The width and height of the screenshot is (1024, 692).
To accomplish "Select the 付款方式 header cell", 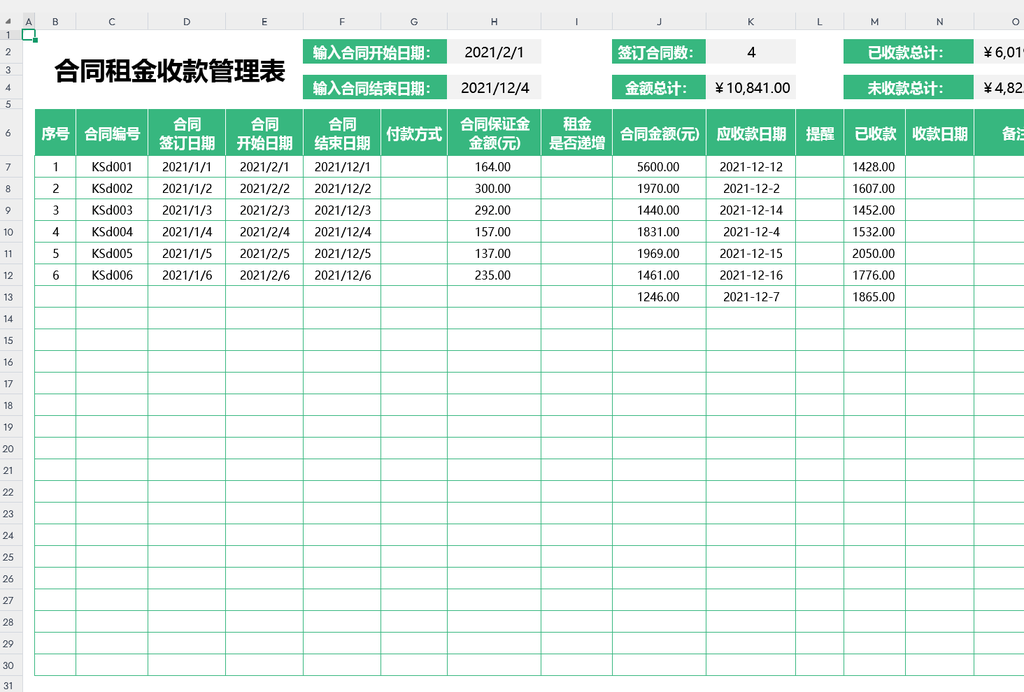I will 414,133.
